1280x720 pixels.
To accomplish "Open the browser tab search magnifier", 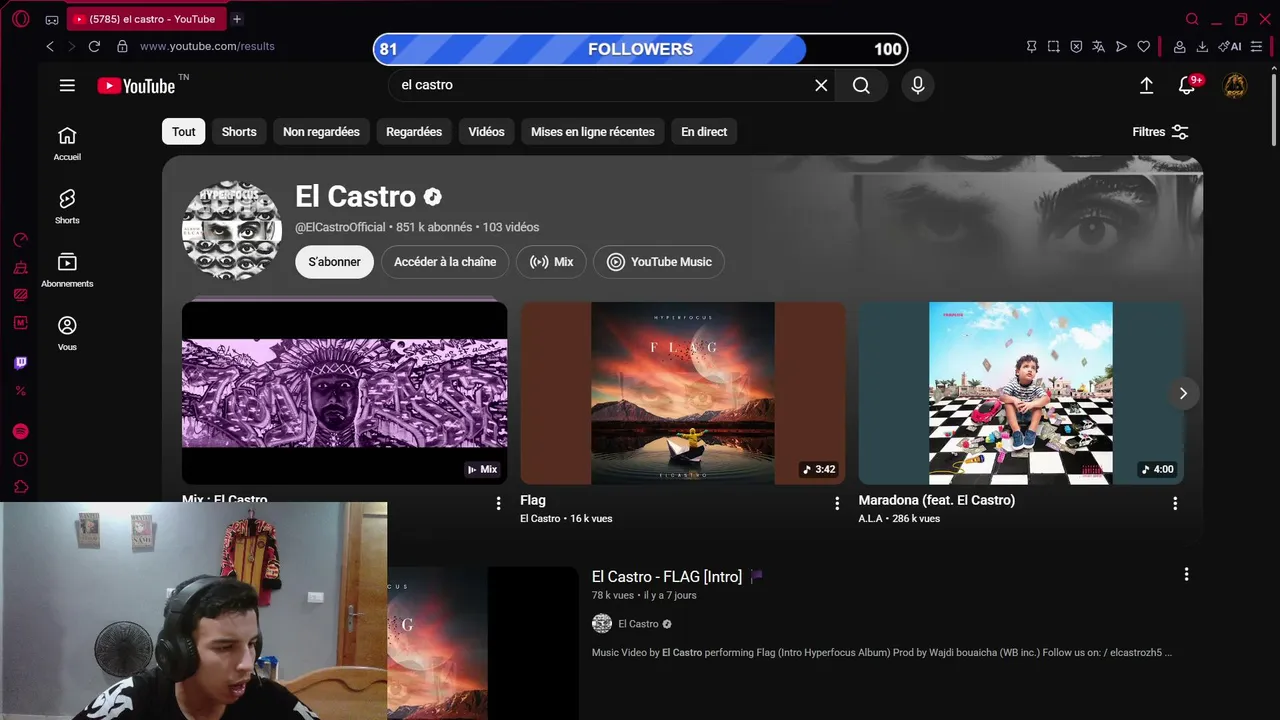I will pos(1192,19).
